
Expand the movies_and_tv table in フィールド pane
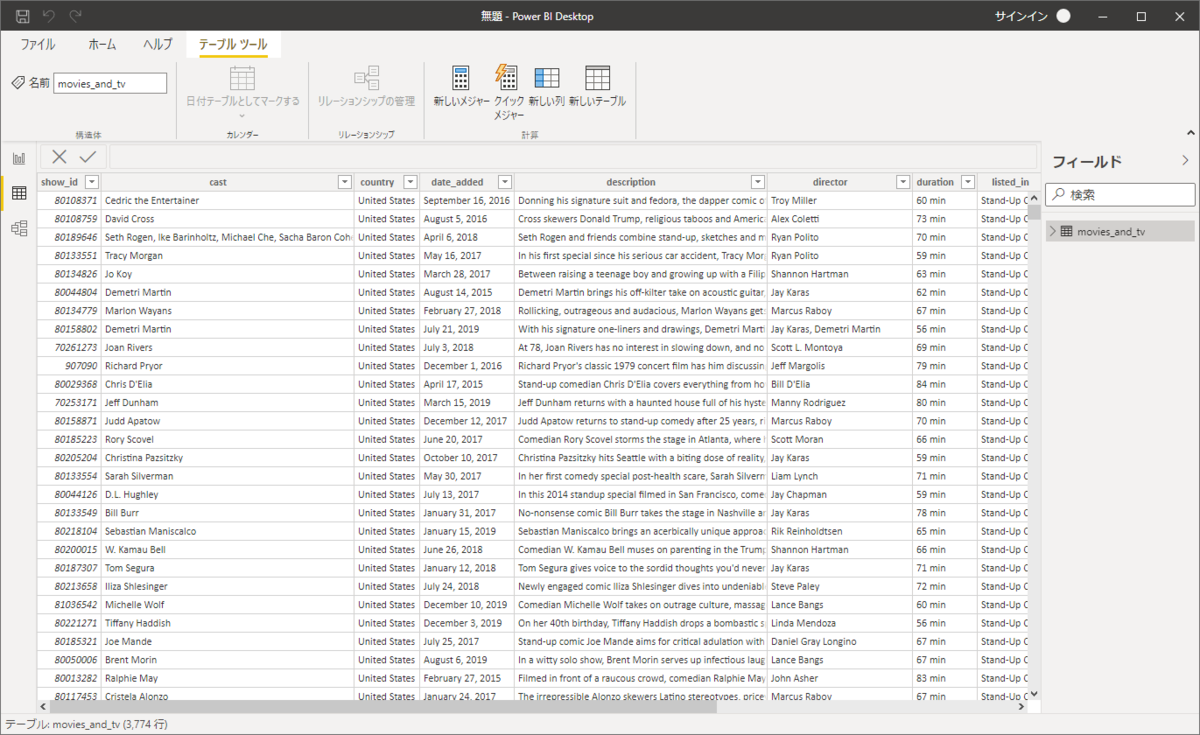(1053, 231)
